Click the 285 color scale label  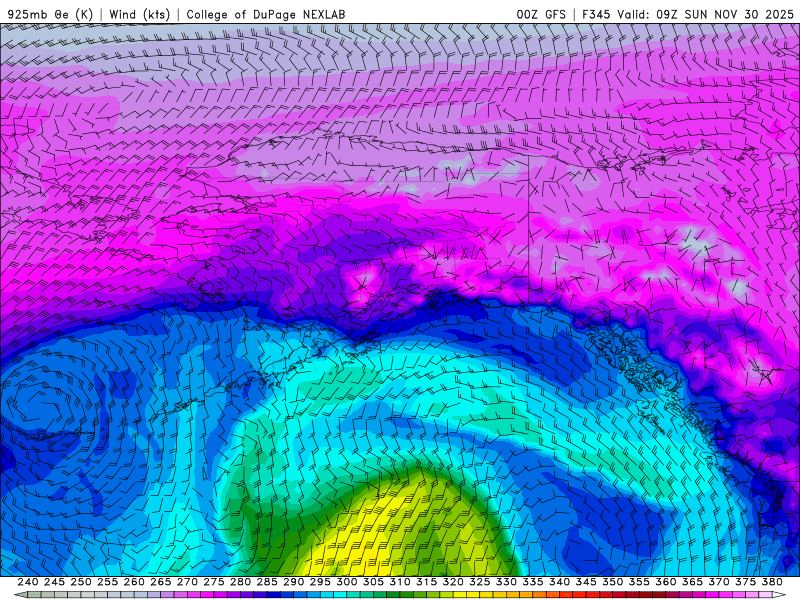click(x=267, y=582)
